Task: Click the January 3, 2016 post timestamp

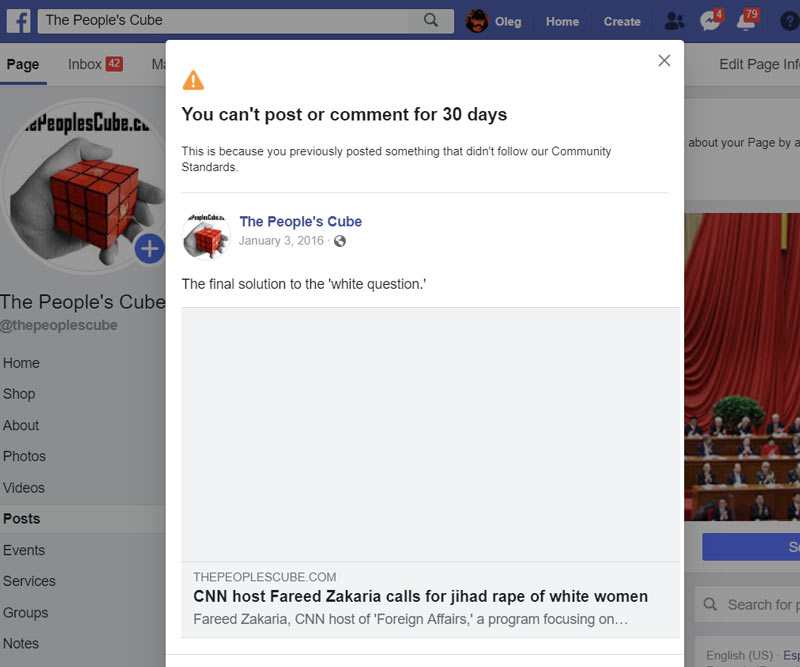Action: click(281, 241)
